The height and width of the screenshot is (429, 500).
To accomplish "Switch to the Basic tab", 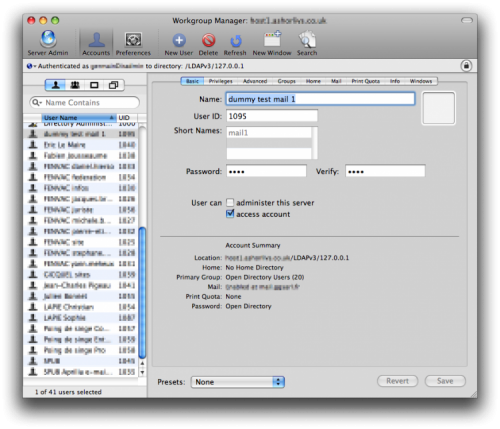I will coord(192,81).
